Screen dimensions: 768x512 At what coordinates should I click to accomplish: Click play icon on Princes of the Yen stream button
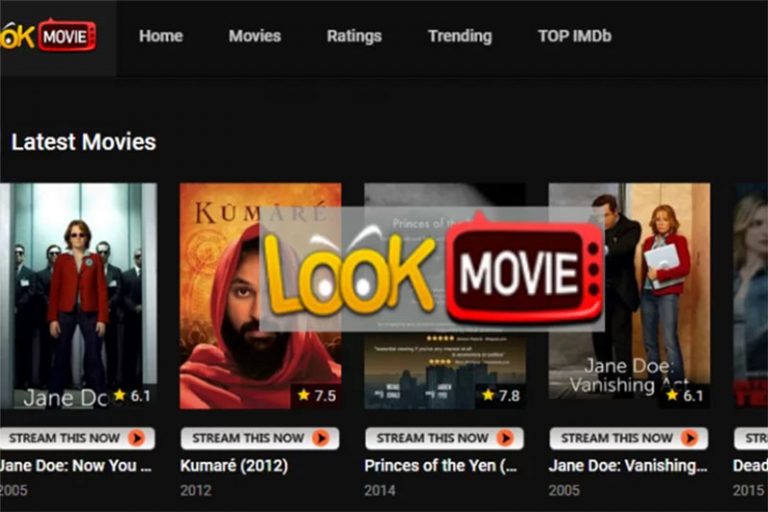pos(505,438)
